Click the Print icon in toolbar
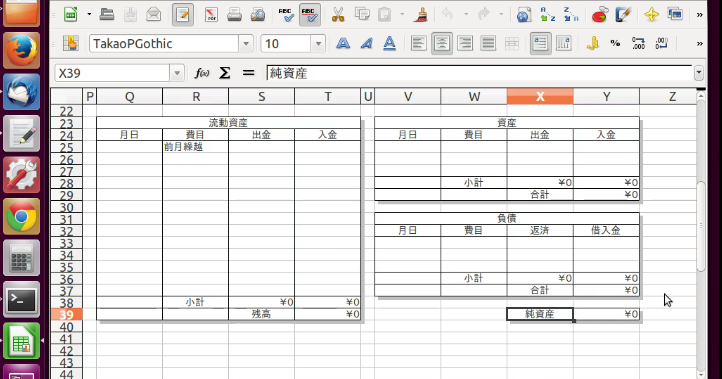Image resolution: width=722 pixels, height=379 pixels. 234,15
